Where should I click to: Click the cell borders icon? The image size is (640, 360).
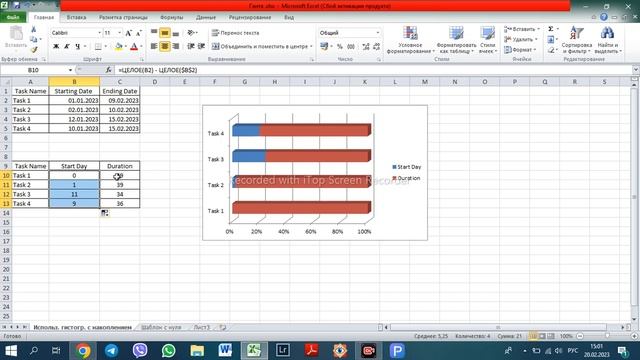[98, 47]
